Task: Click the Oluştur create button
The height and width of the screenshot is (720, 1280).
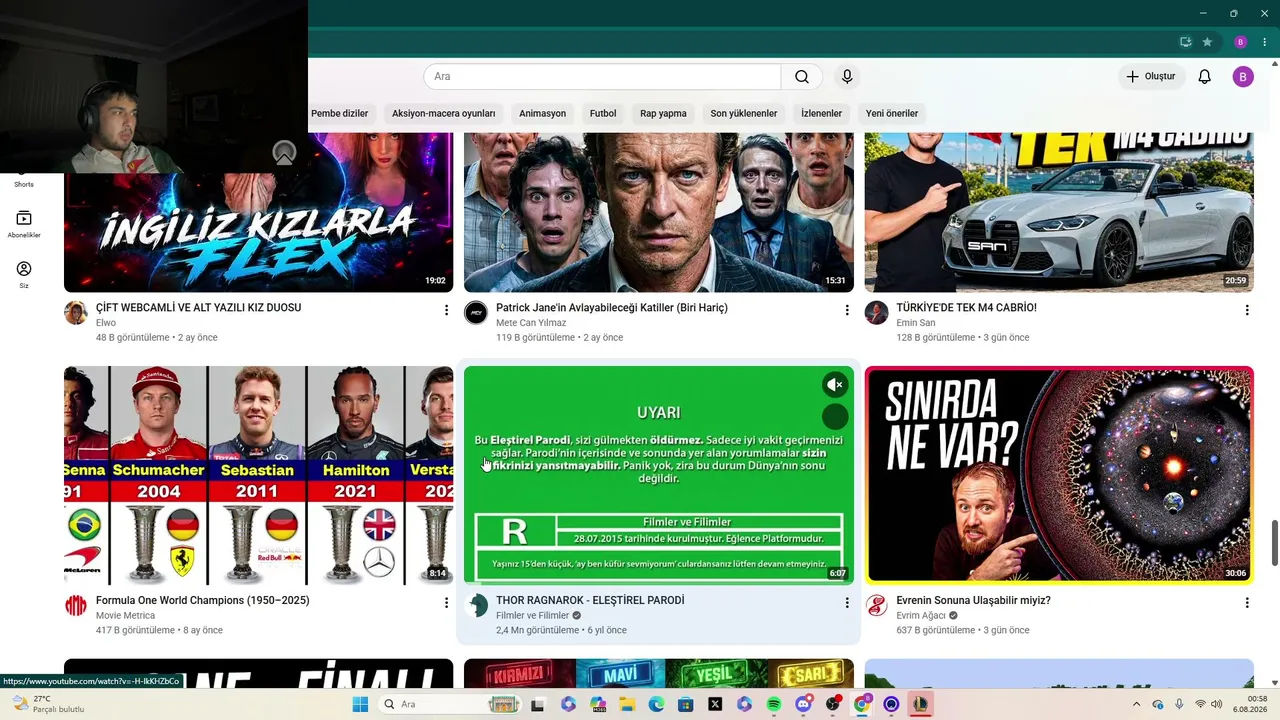Action: 1151,77
